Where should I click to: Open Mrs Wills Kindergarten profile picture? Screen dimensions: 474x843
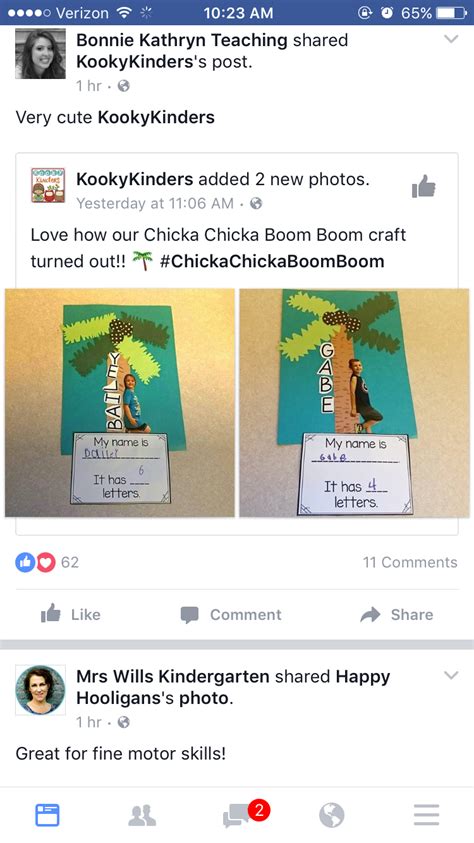click(40, 690)
